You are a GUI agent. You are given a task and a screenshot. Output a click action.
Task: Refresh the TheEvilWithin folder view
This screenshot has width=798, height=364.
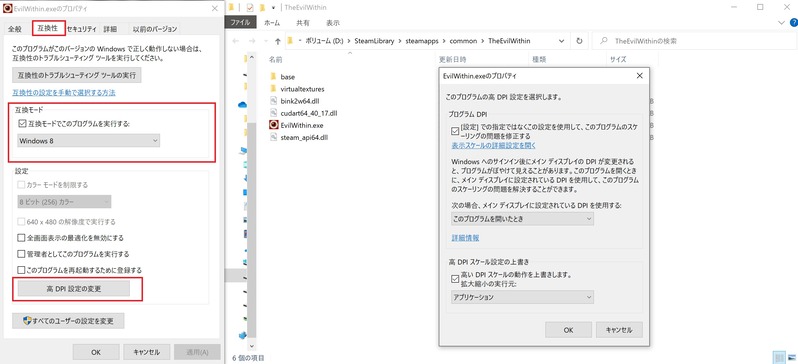(579, 41)
